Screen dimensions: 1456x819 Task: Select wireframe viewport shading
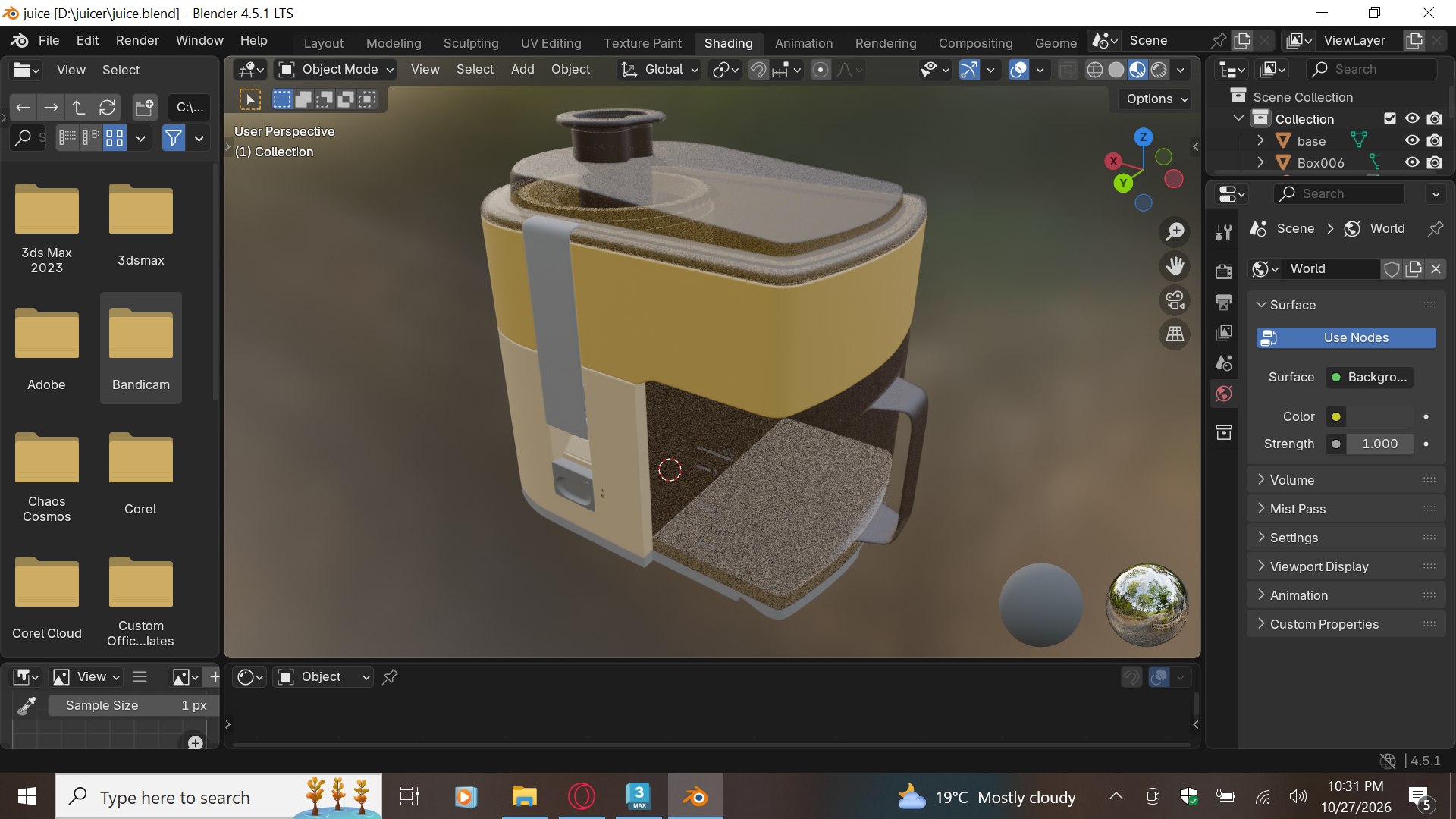coord(1094,70)
